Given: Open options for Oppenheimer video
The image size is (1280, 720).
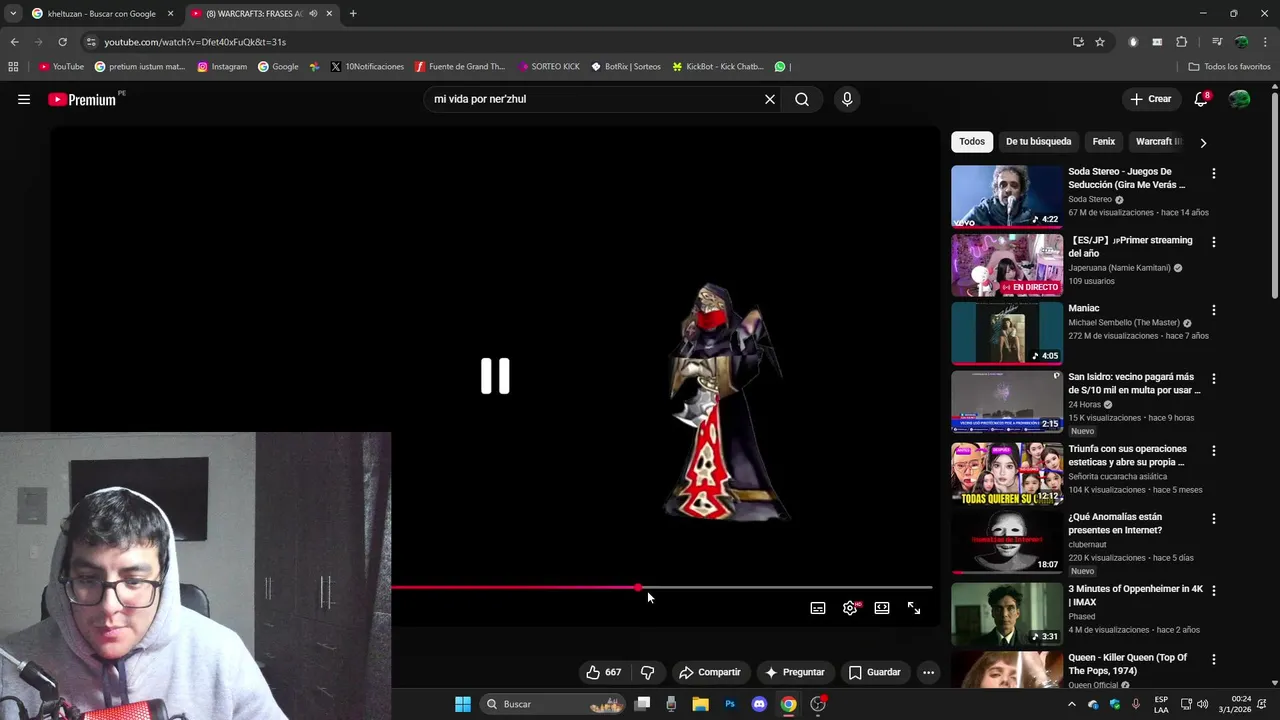Looking at the screenshot, I should tap(1214, 591).
